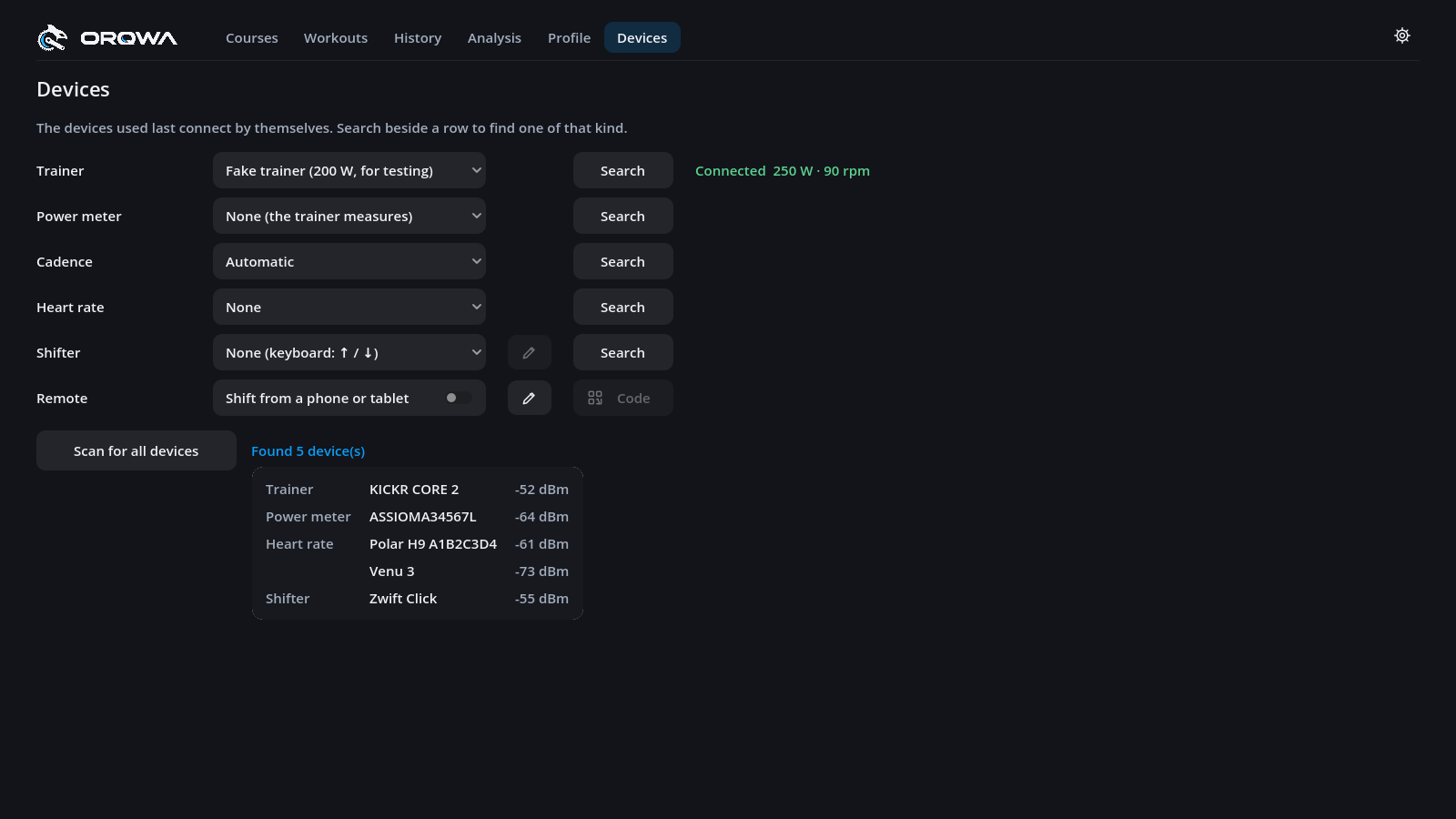Click the Devices page heading

point(73,89)
